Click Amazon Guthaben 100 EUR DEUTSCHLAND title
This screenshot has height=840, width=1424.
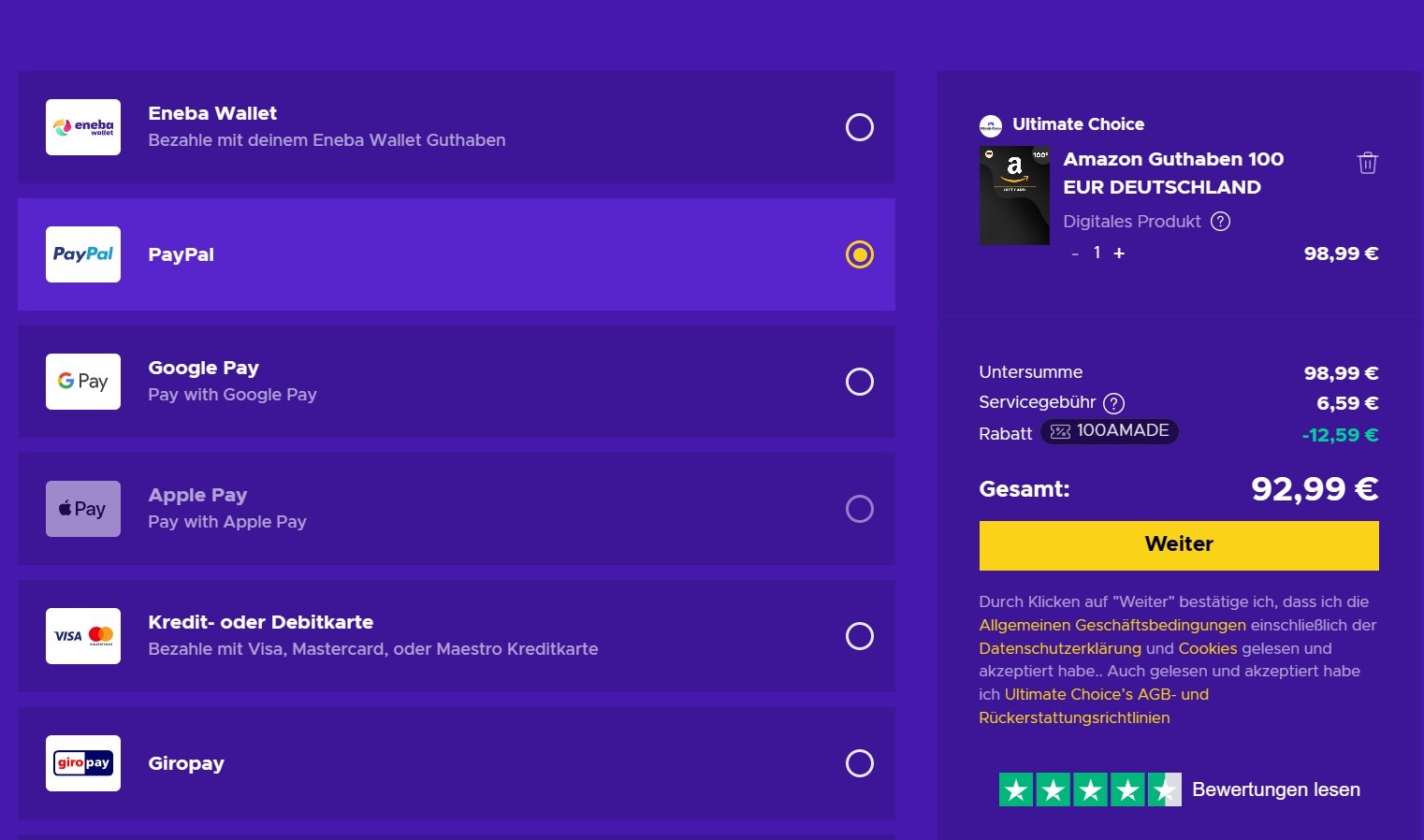[1173, 173]
